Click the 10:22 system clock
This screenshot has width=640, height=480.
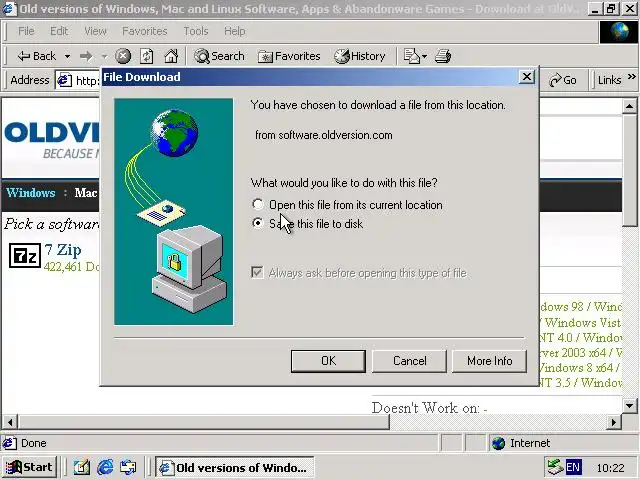point(610,468)
